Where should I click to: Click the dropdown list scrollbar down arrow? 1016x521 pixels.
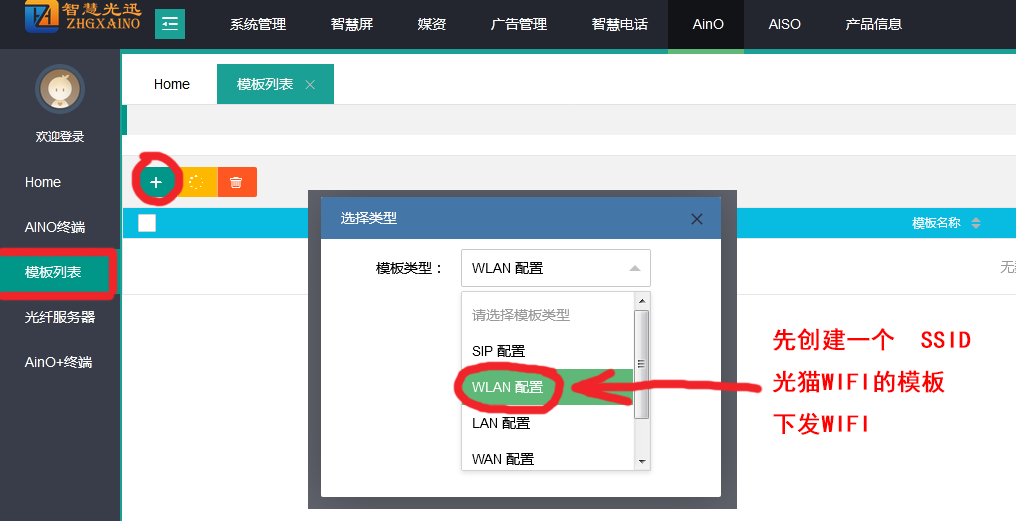(642, 461)
